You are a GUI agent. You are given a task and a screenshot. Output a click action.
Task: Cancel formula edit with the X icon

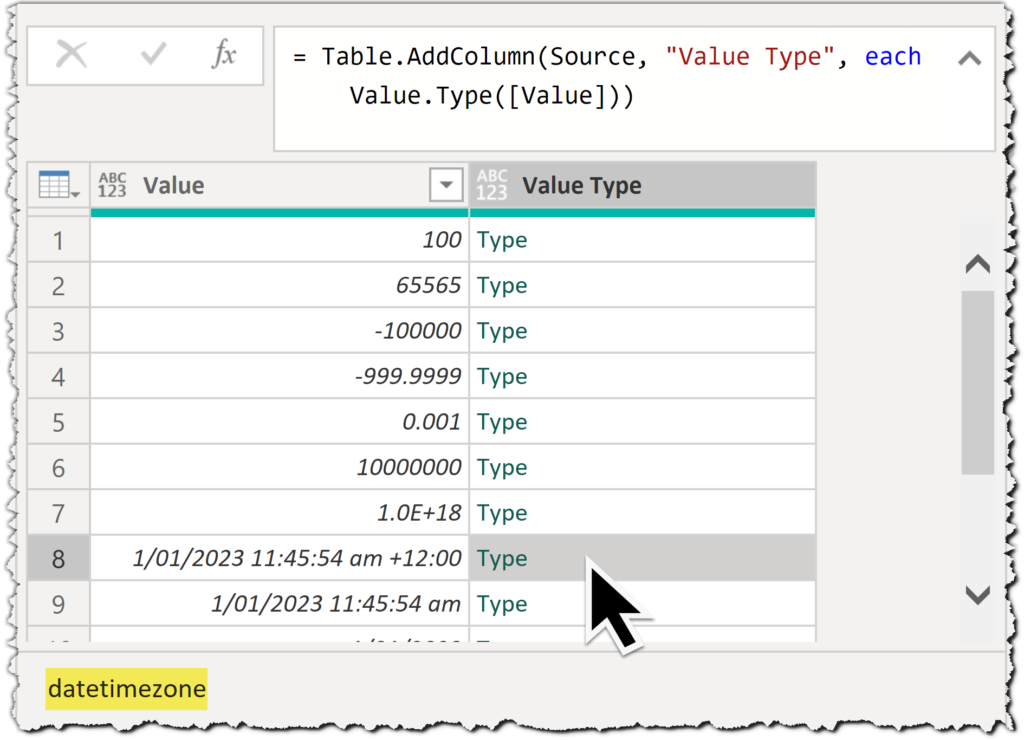(71, 54)
